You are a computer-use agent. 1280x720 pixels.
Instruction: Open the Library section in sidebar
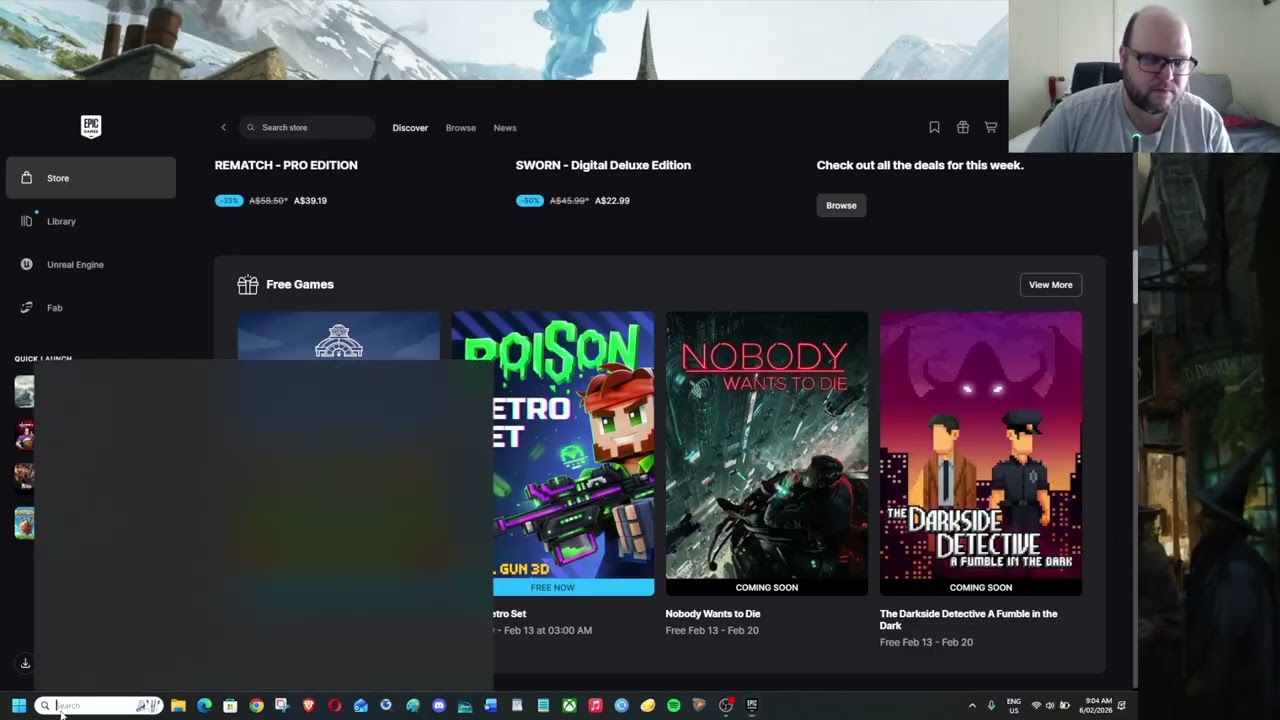pos(90,221)
